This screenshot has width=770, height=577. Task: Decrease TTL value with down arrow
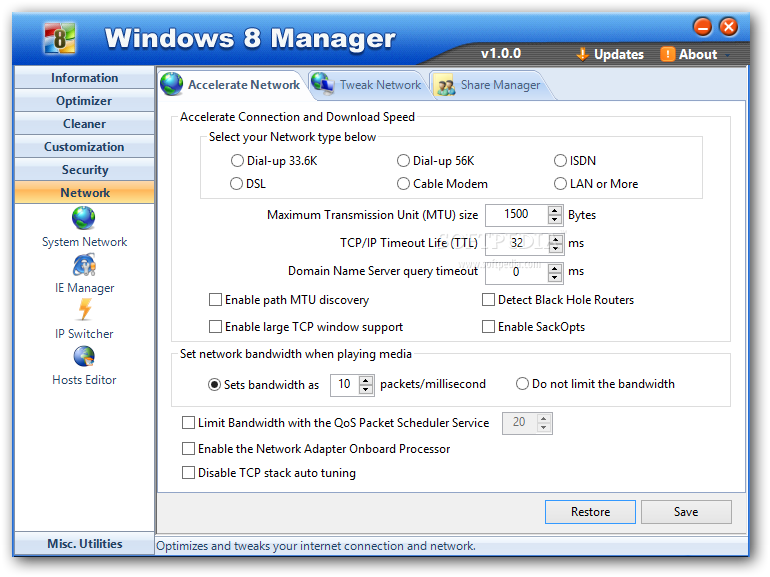tap(555, 248)
